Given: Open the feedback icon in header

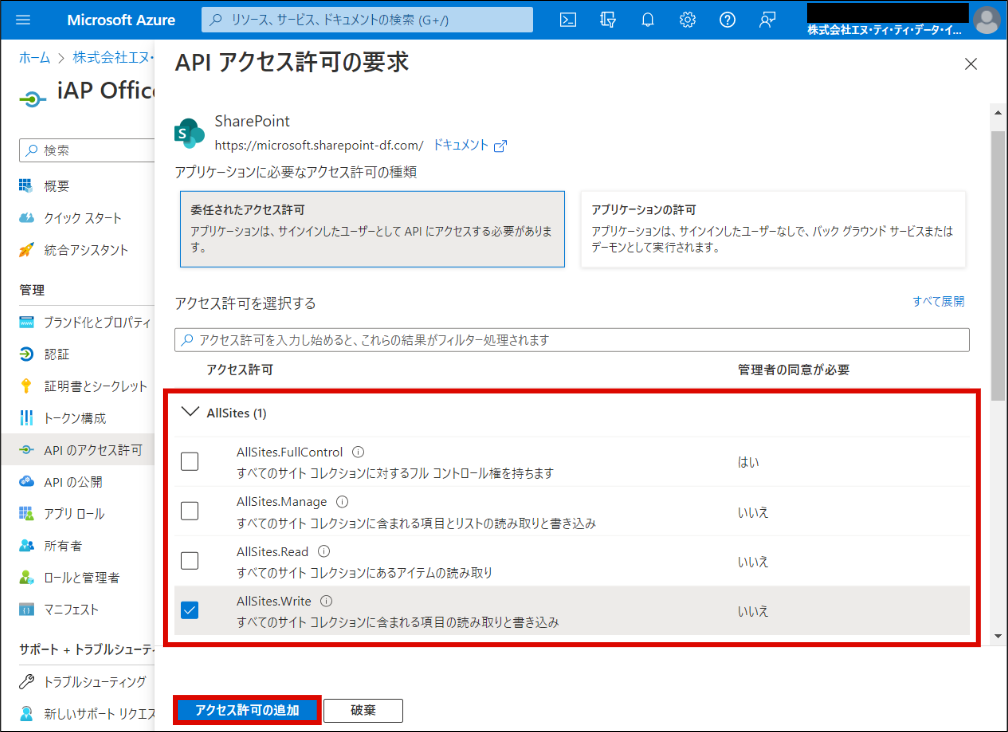Looking at the screenshot, I should (x=767, y=20).
